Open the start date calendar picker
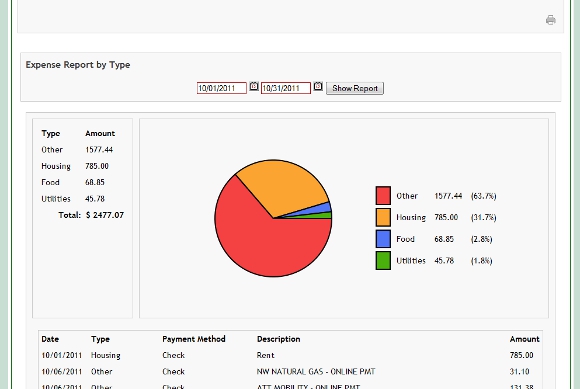The image size is (580, 389). 254,87
